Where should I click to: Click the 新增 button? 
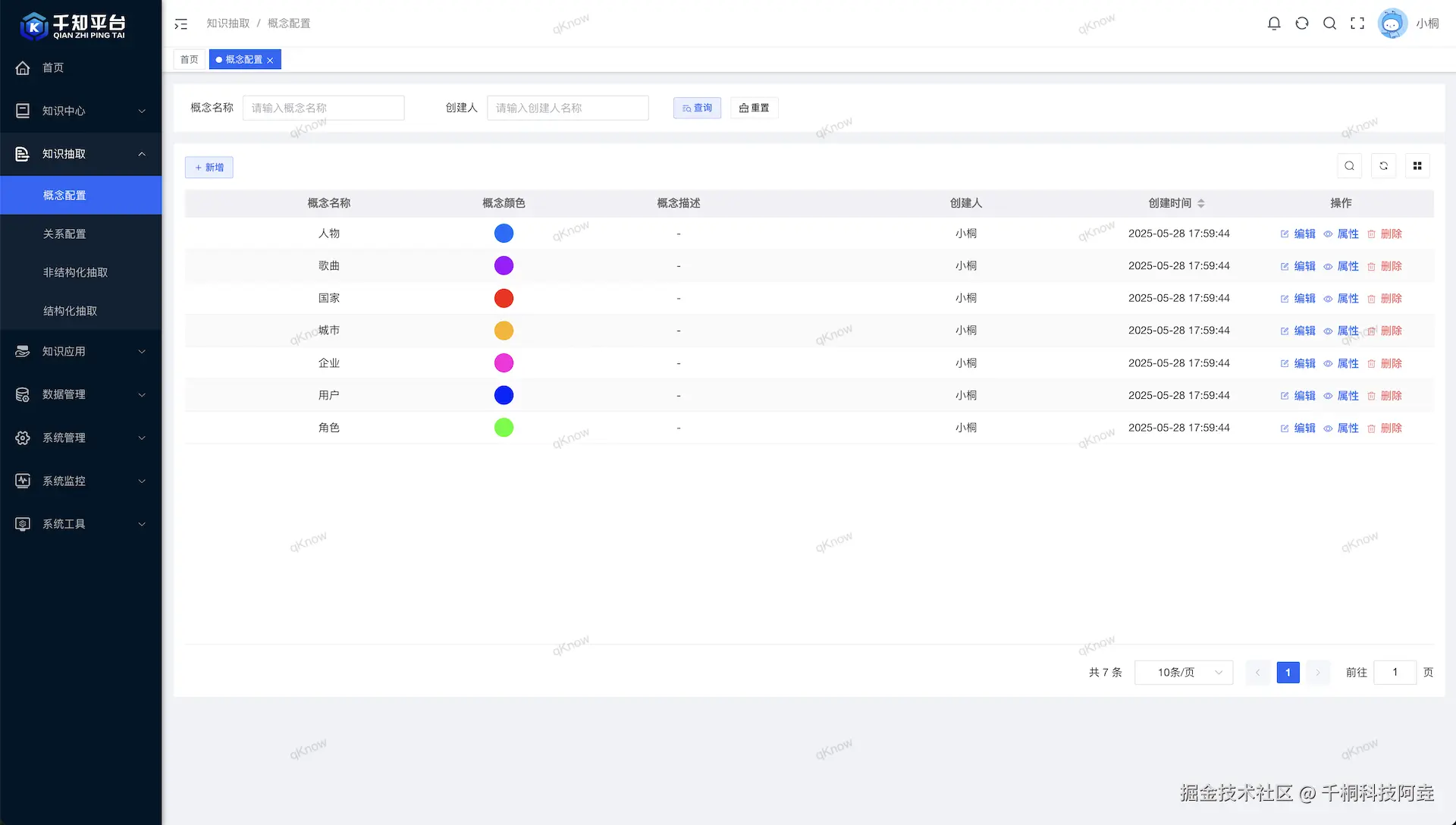click(209, 168)
